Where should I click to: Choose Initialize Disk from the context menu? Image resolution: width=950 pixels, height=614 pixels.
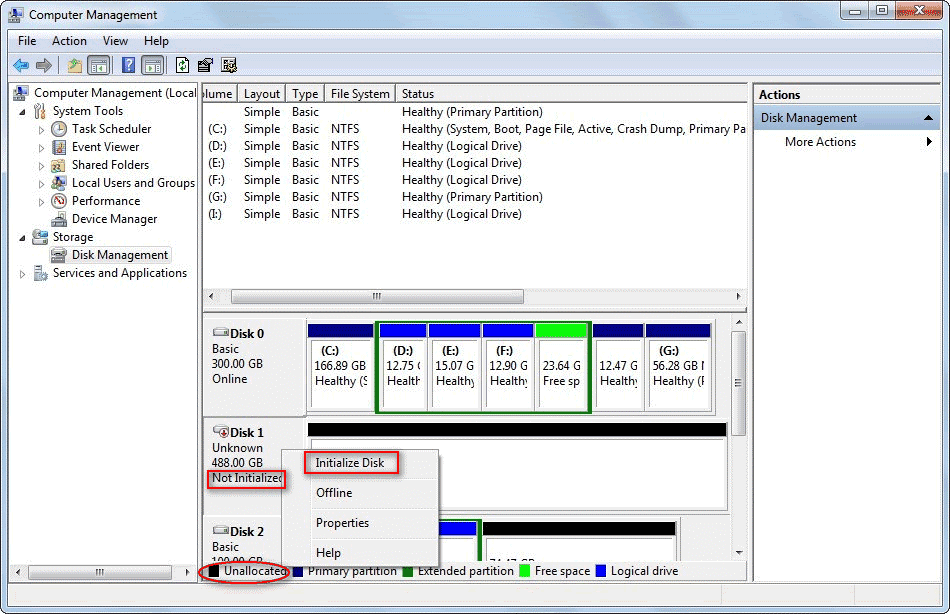[350, 462]
